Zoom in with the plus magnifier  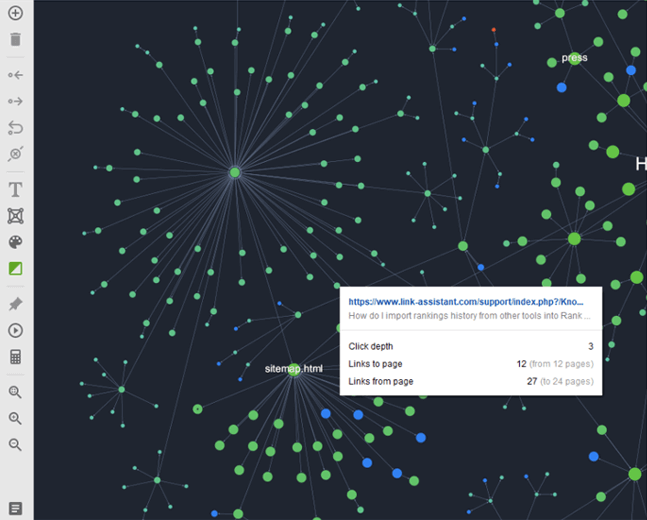[15, 418]
